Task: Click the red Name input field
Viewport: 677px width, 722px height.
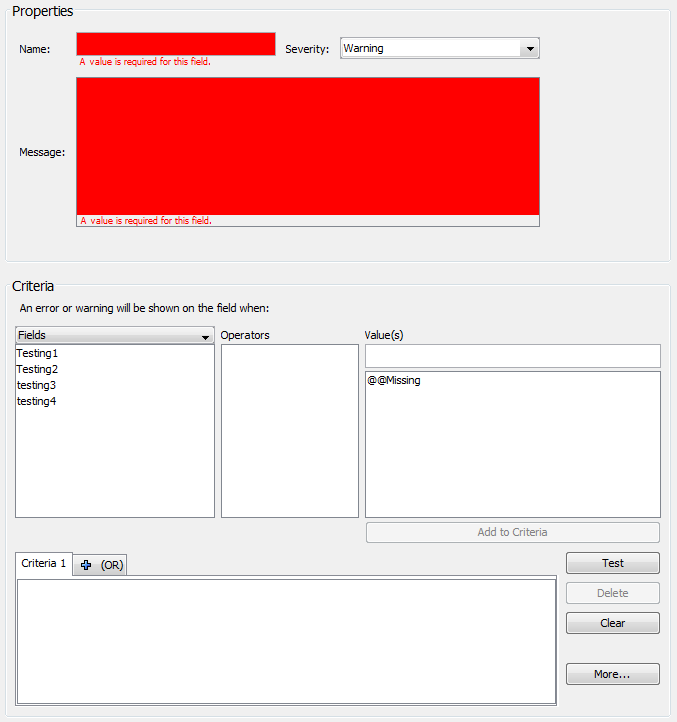Action: pyautogui.click(x=176, y=44)
